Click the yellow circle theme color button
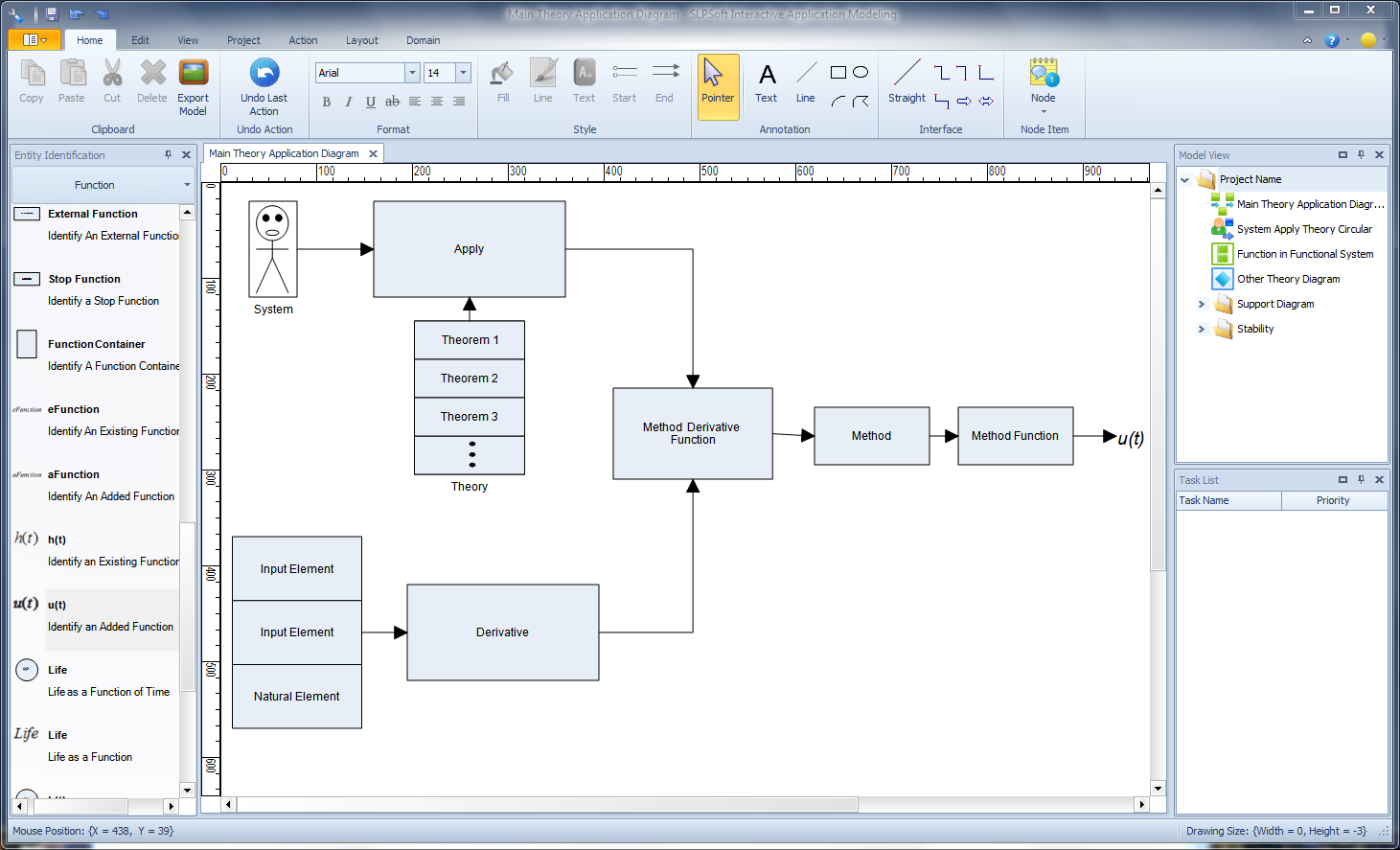 pyautogui.click(x=1368, y=40)
